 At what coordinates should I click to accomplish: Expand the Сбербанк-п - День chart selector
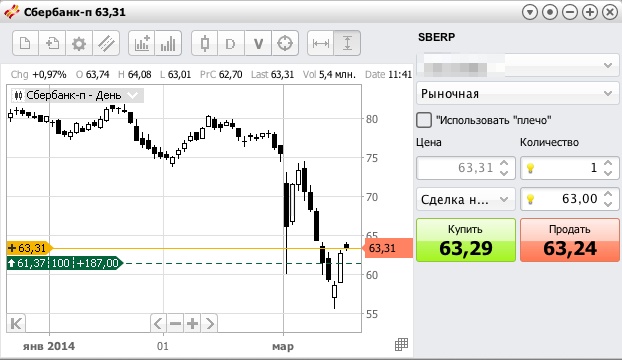click(75, 95)
